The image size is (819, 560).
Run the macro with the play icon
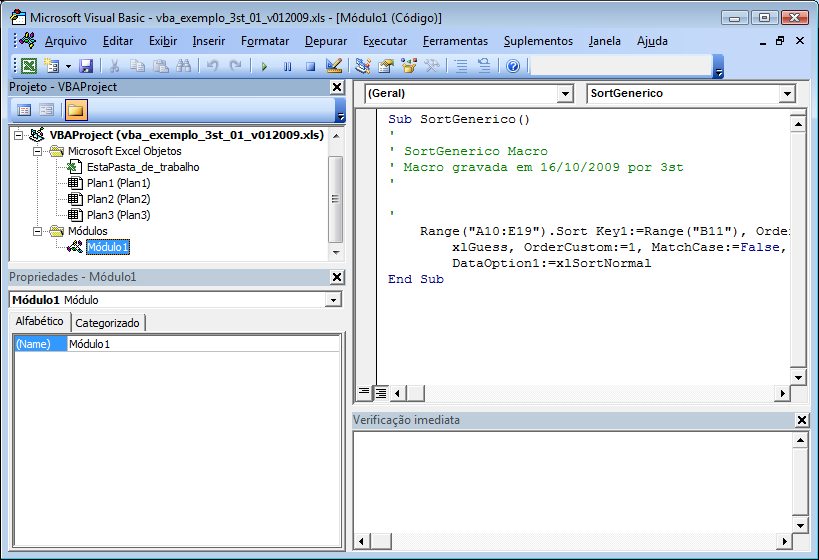tap(264, 66)
